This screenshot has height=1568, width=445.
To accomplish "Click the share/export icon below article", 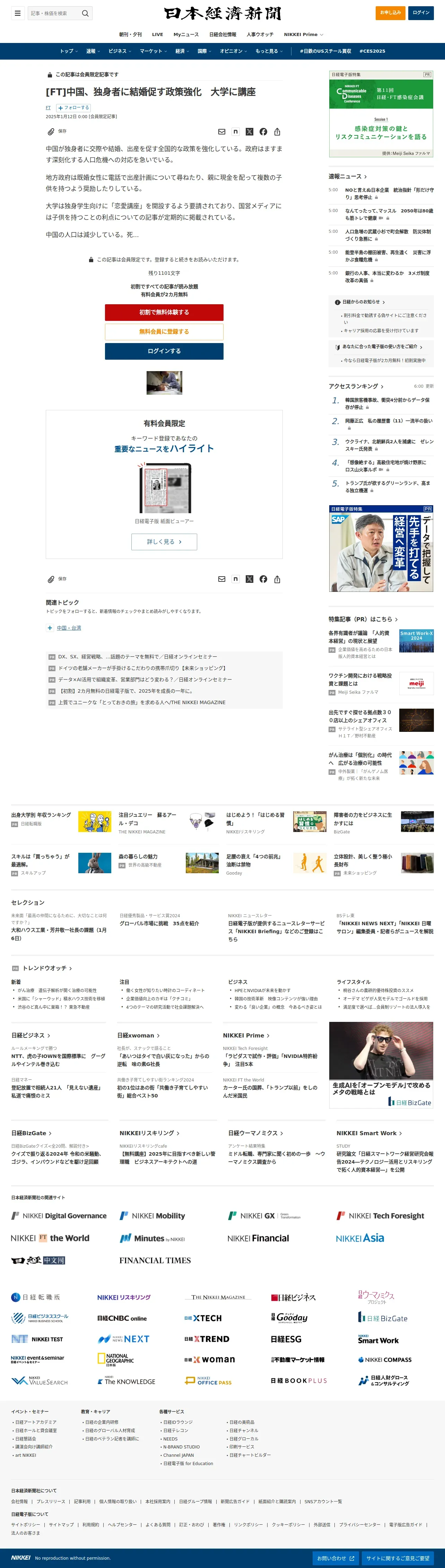I will point(277,579).
